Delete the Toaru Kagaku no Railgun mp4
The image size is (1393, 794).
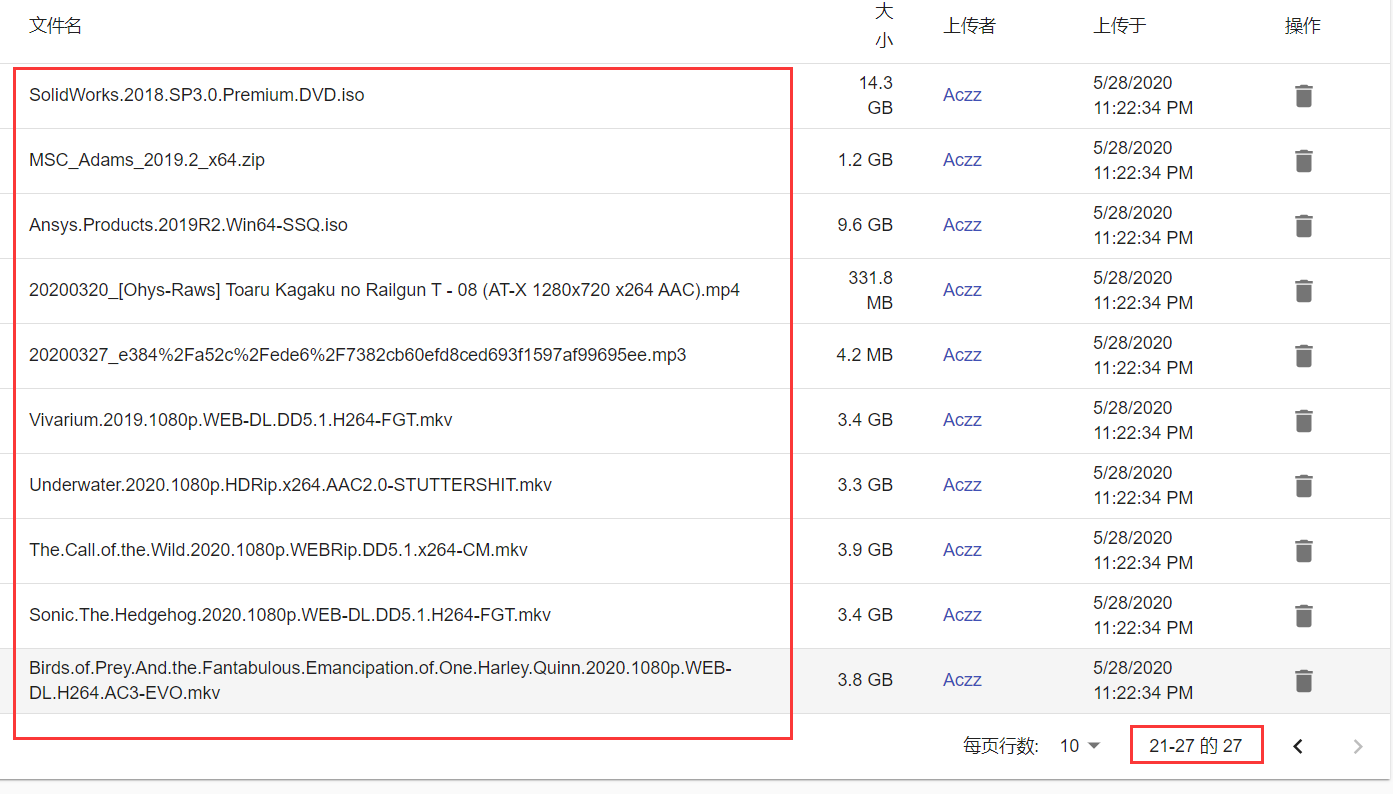click(x=1303, y=290)
